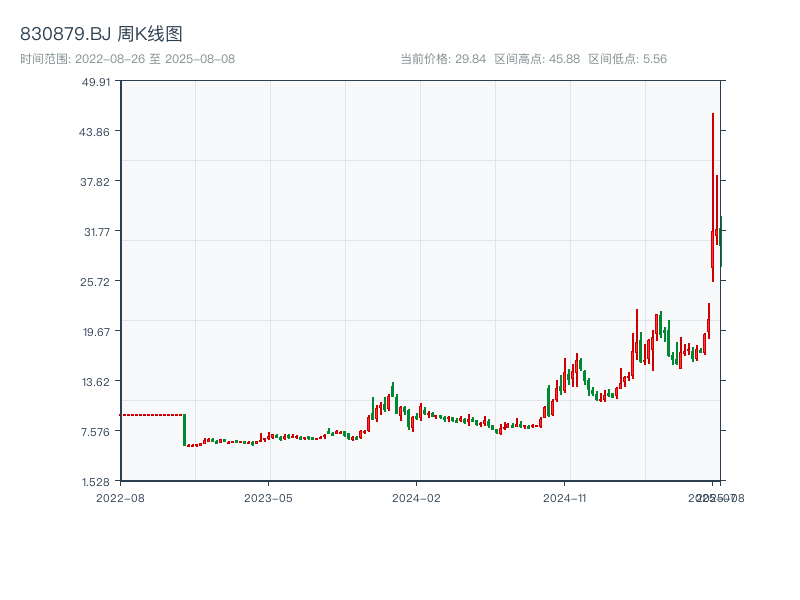This screenshot has height=600, width=800.
Task: Click the y-axis label 37.82
Action: pos(95,182)
